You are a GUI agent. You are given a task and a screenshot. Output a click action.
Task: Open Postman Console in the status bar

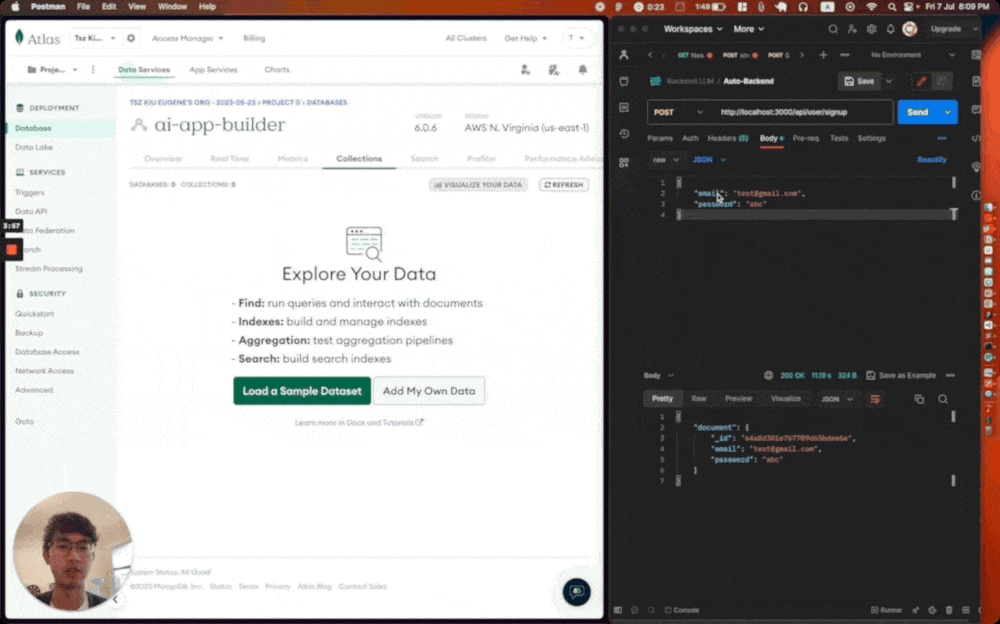pos(682,610)
